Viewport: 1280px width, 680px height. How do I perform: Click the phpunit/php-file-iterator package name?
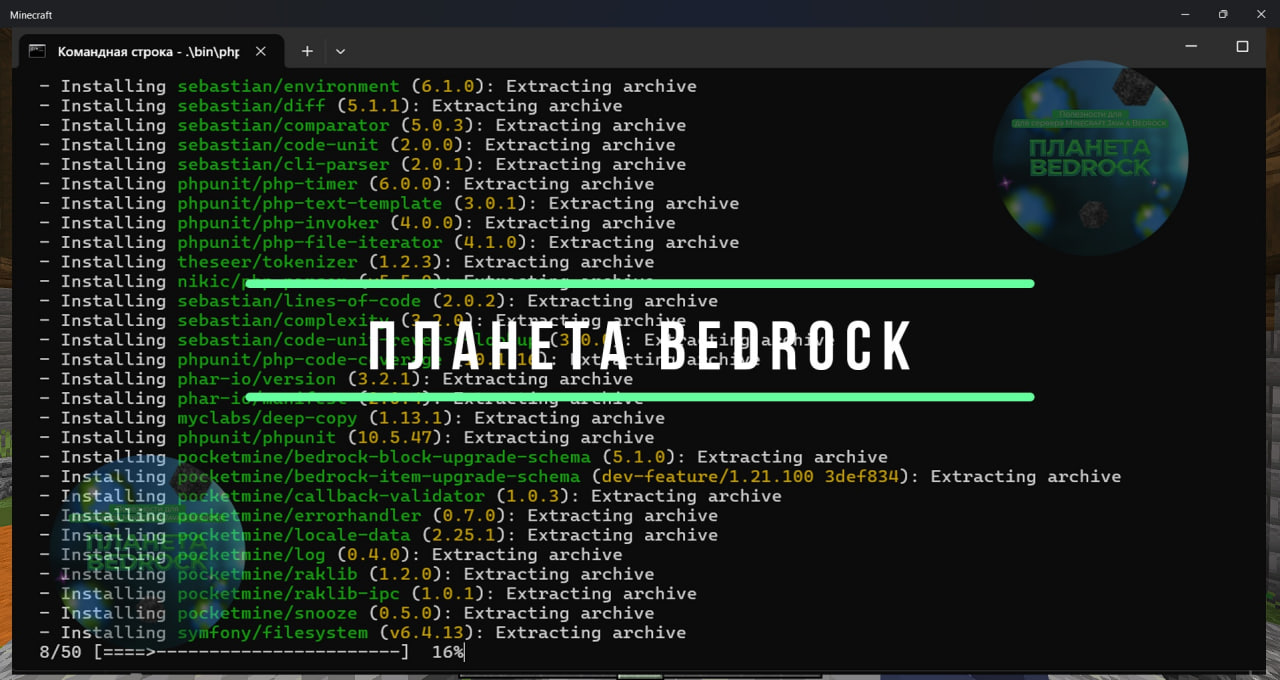(309, 242)
